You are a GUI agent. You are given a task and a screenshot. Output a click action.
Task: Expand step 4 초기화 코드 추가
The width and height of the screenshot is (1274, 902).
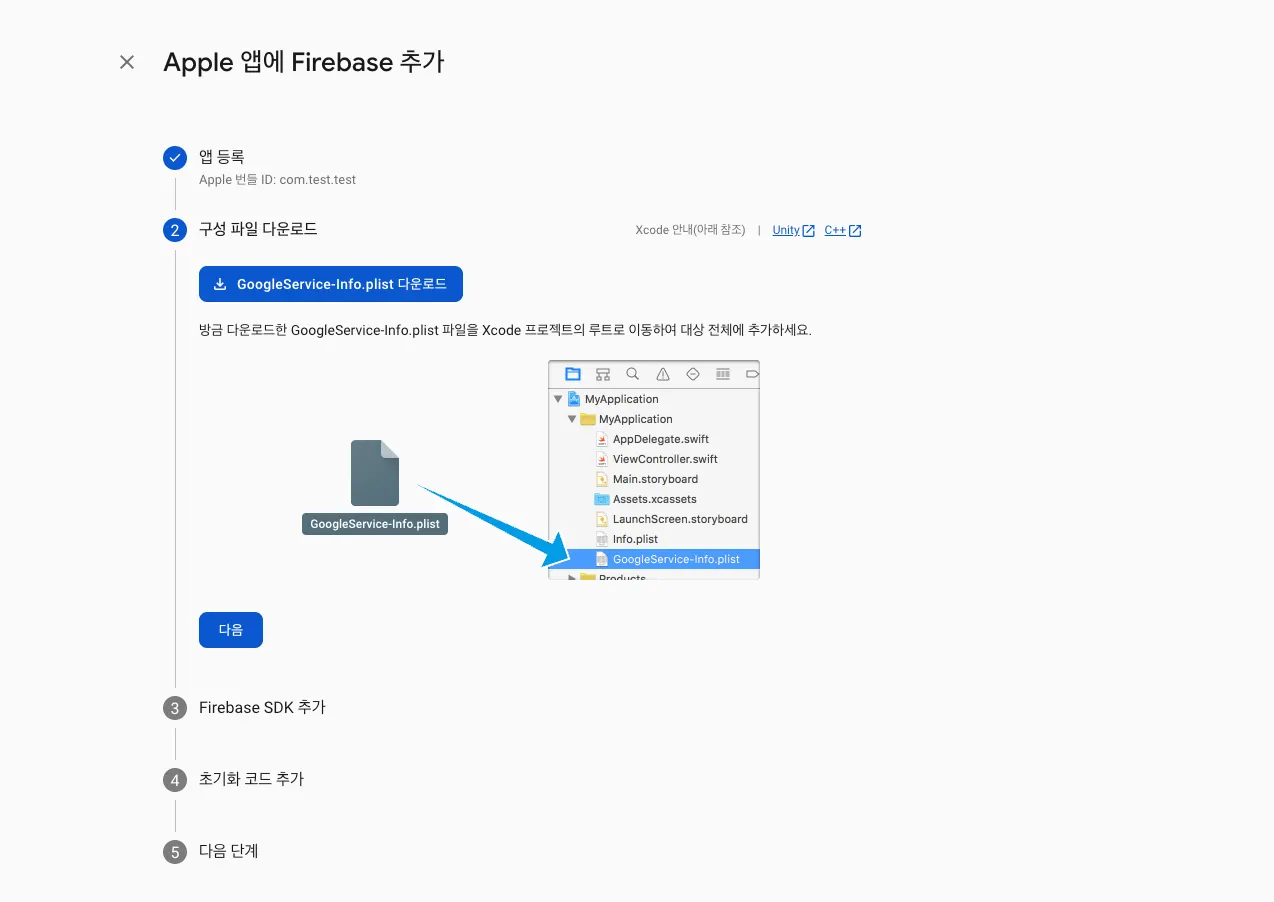pos(251,779)
